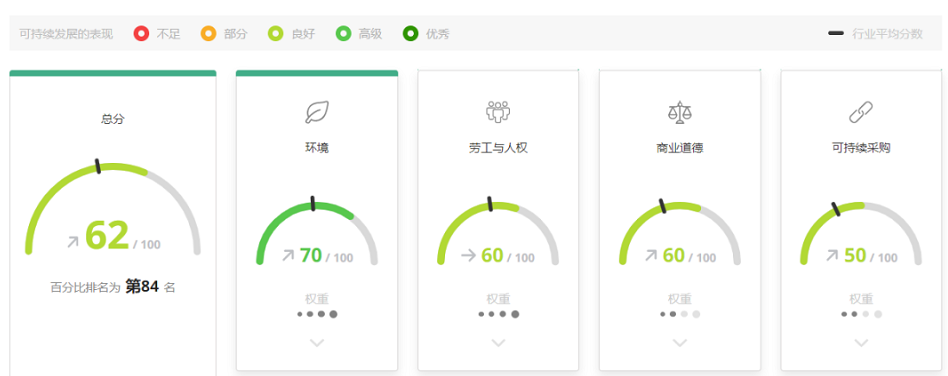Click the 总分 gauge arc

pos(112,209)
